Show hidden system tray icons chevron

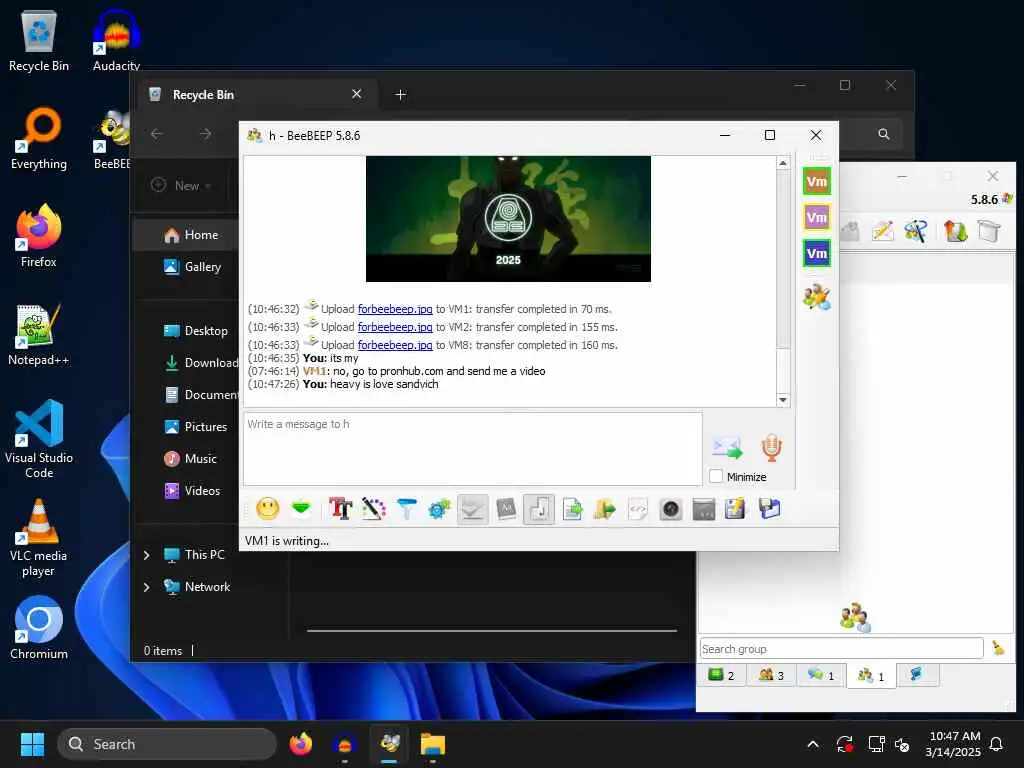coord(813,744)
